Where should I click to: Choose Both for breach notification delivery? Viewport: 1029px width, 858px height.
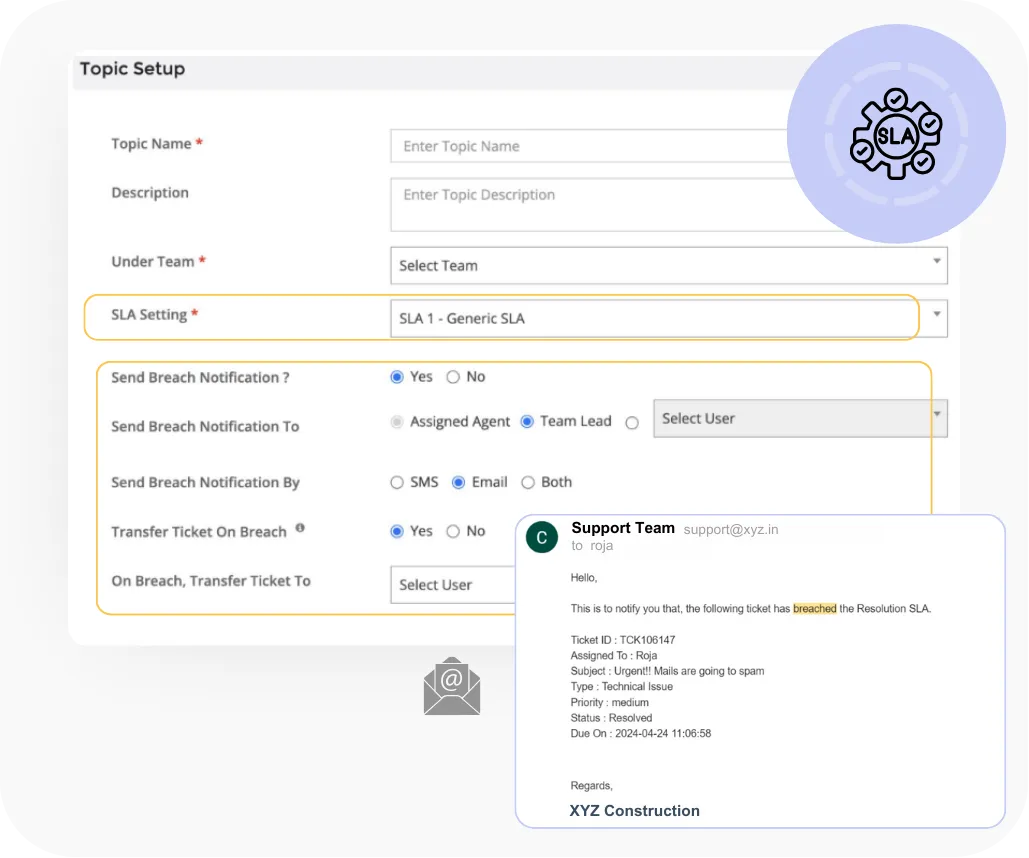pos(527,482)
